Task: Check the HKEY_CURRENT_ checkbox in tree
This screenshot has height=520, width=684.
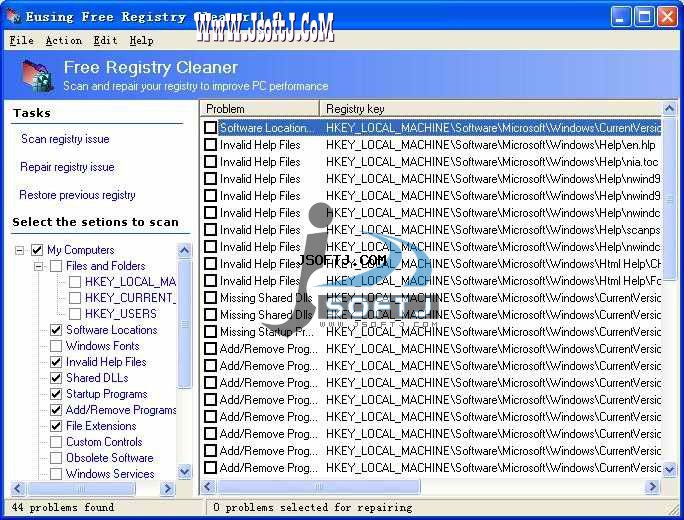Action: pos(75,298)
